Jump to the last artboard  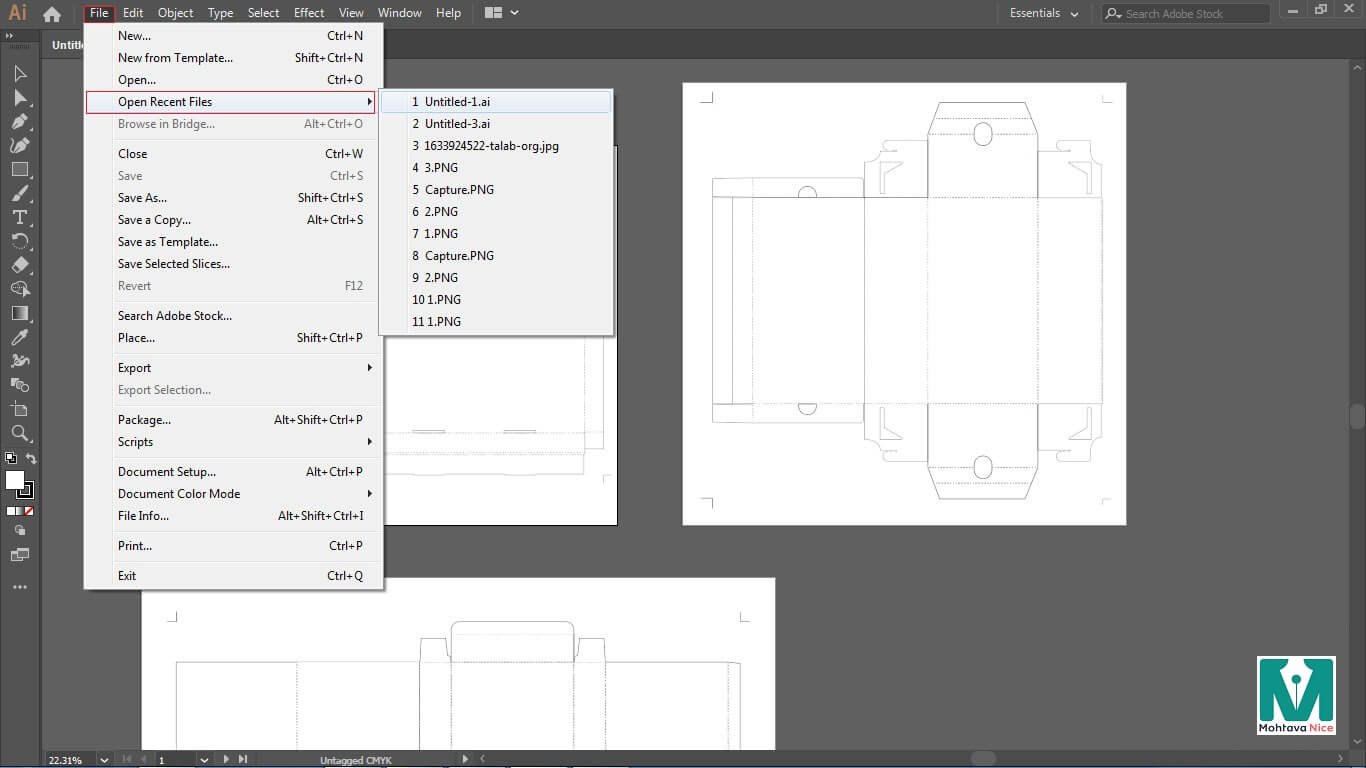click(x=243, y=760)
